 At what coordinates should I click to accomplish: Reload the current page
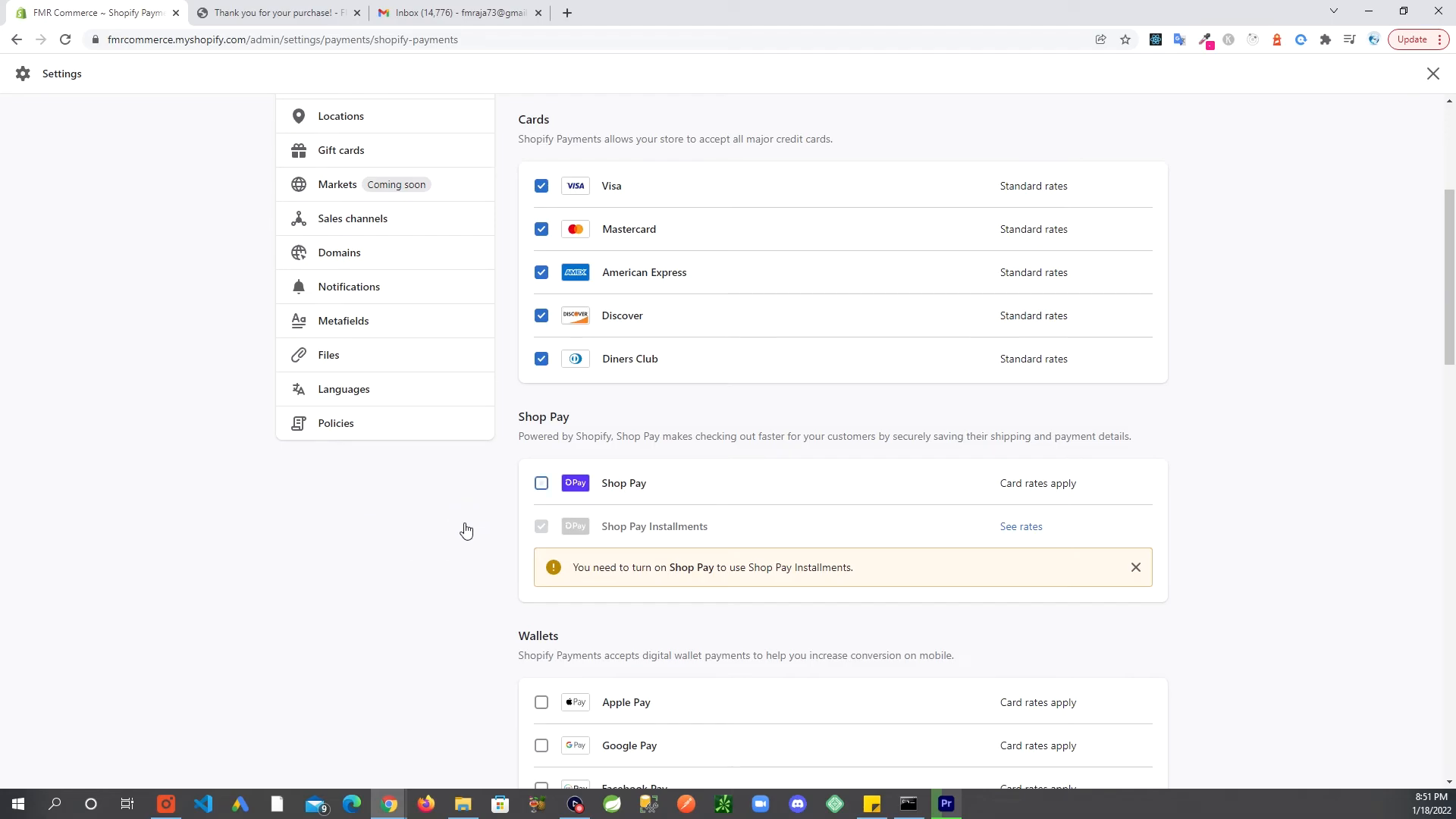coord(65,39)
